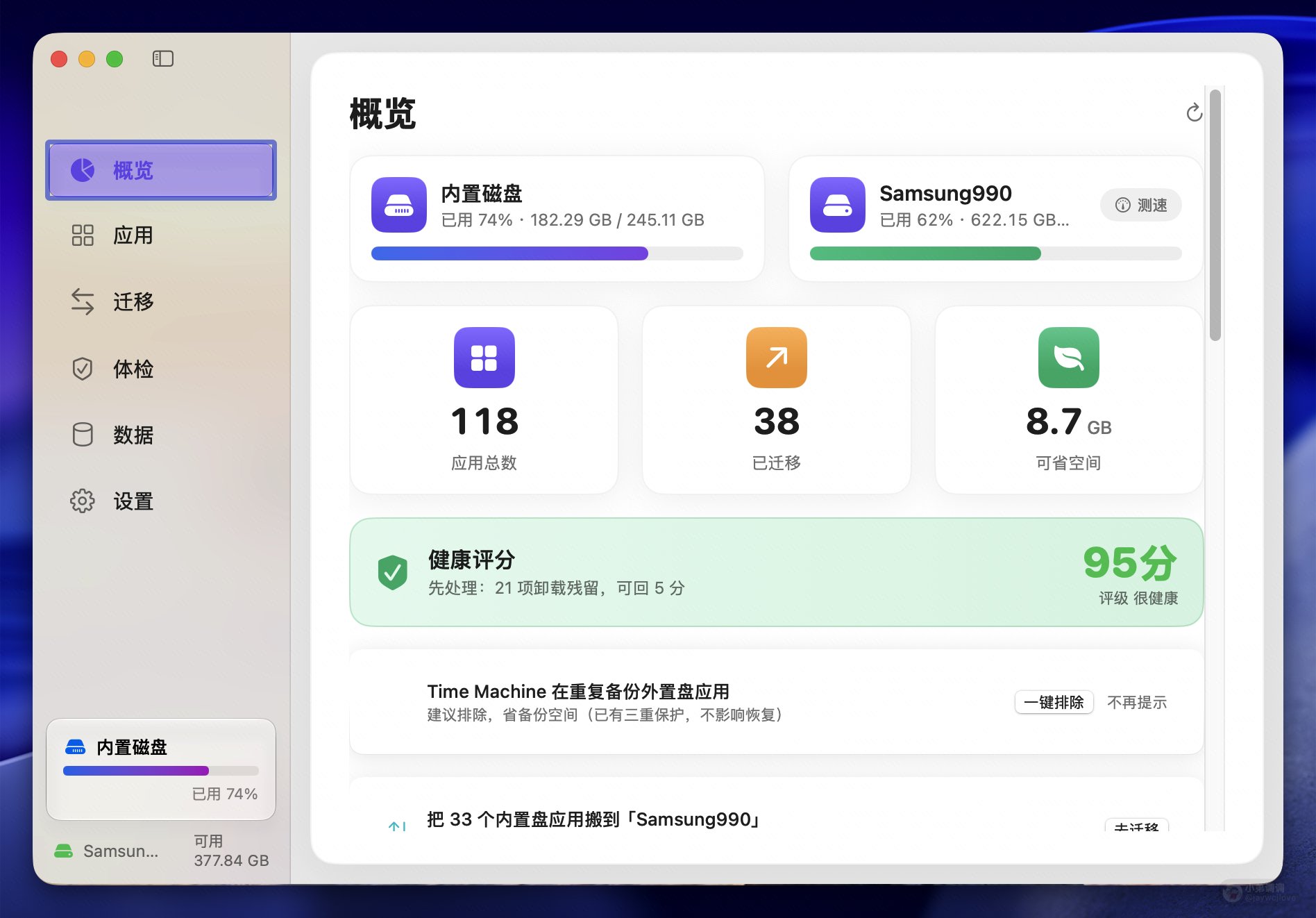Open the 体检 health check section
This screenshot has height=918, width=1316.
click(161, 368)
